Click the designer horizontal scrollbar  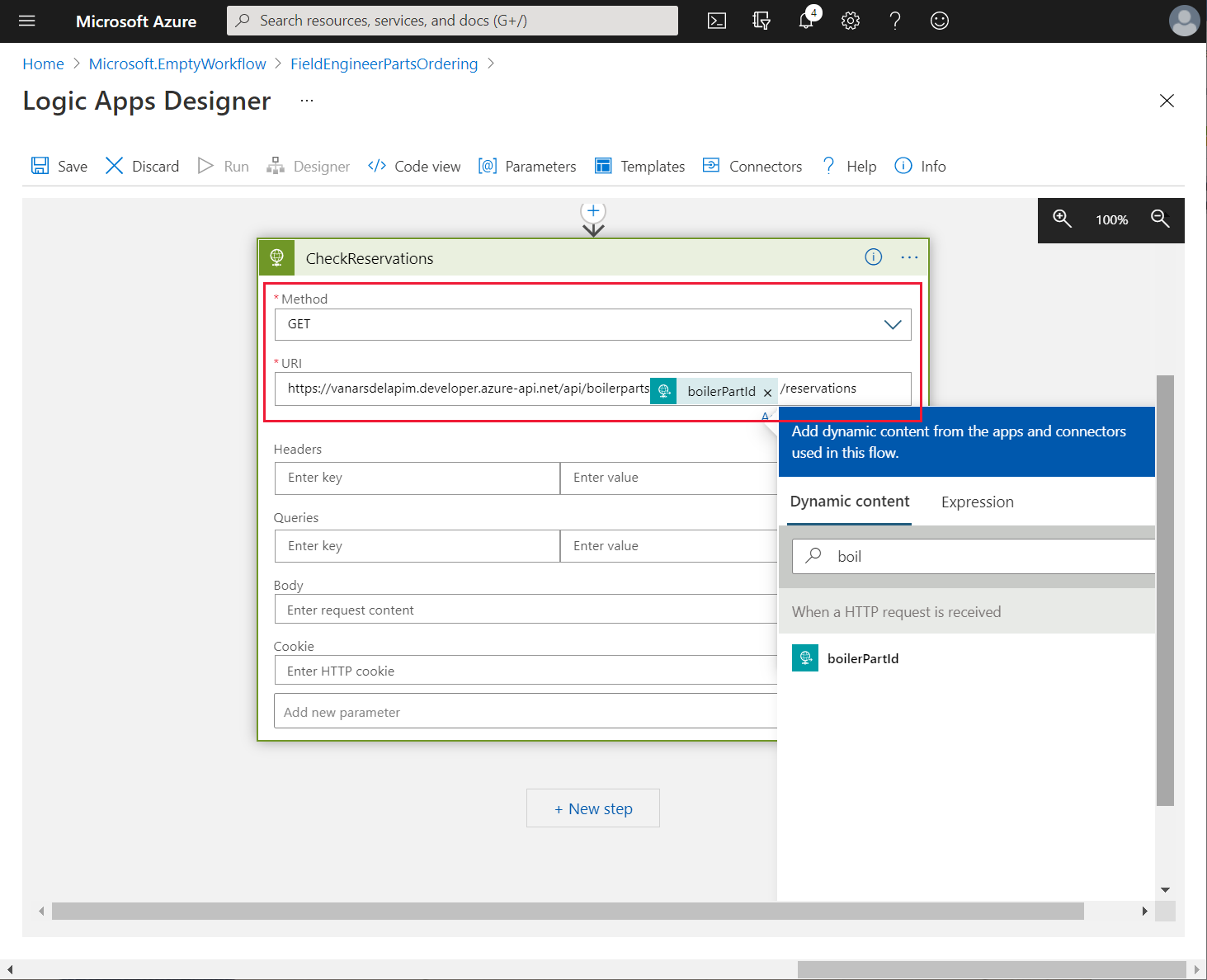pos(568,911)
